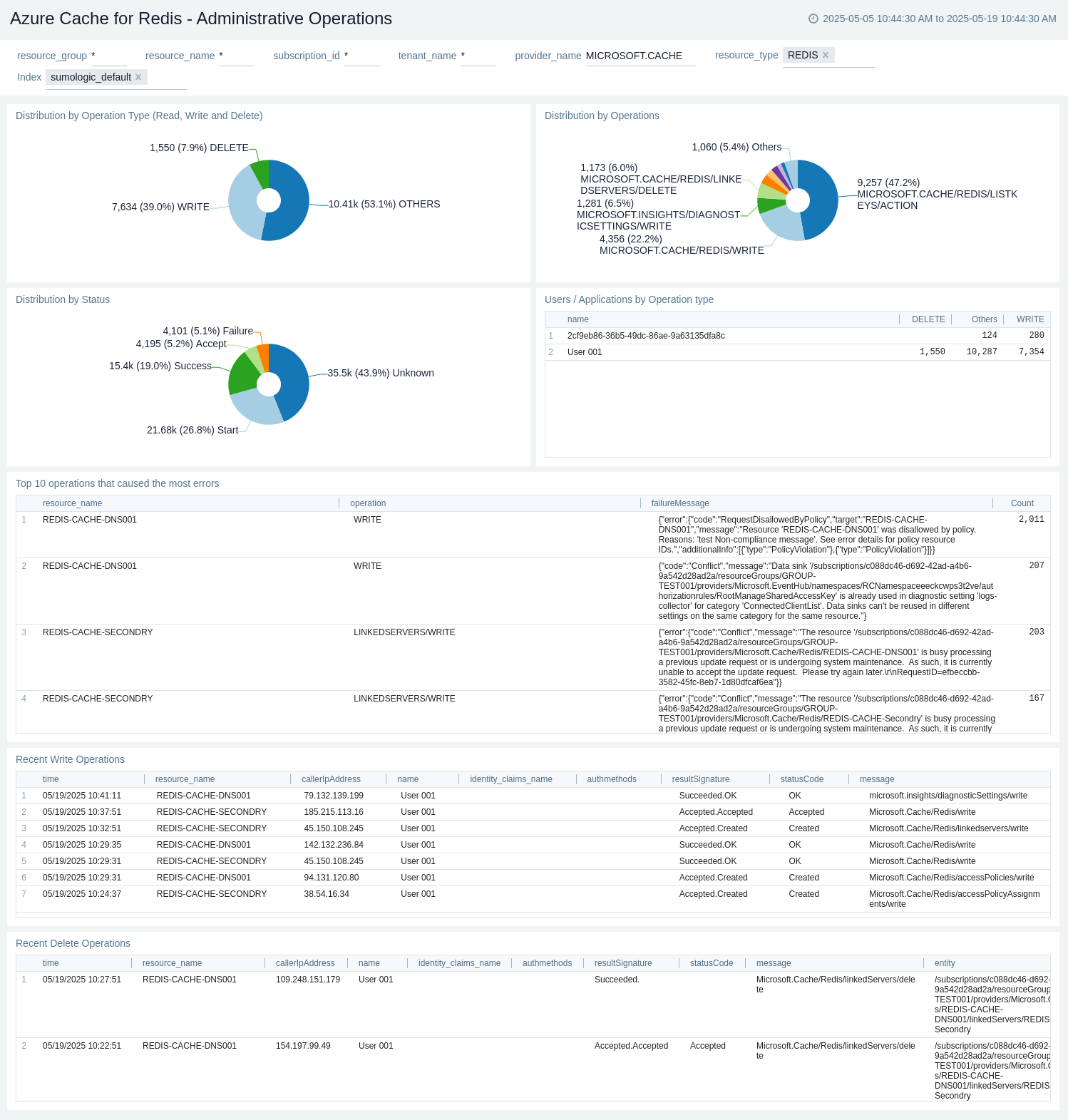Sort Recent Delete Operations by entity column

point(945,963)
